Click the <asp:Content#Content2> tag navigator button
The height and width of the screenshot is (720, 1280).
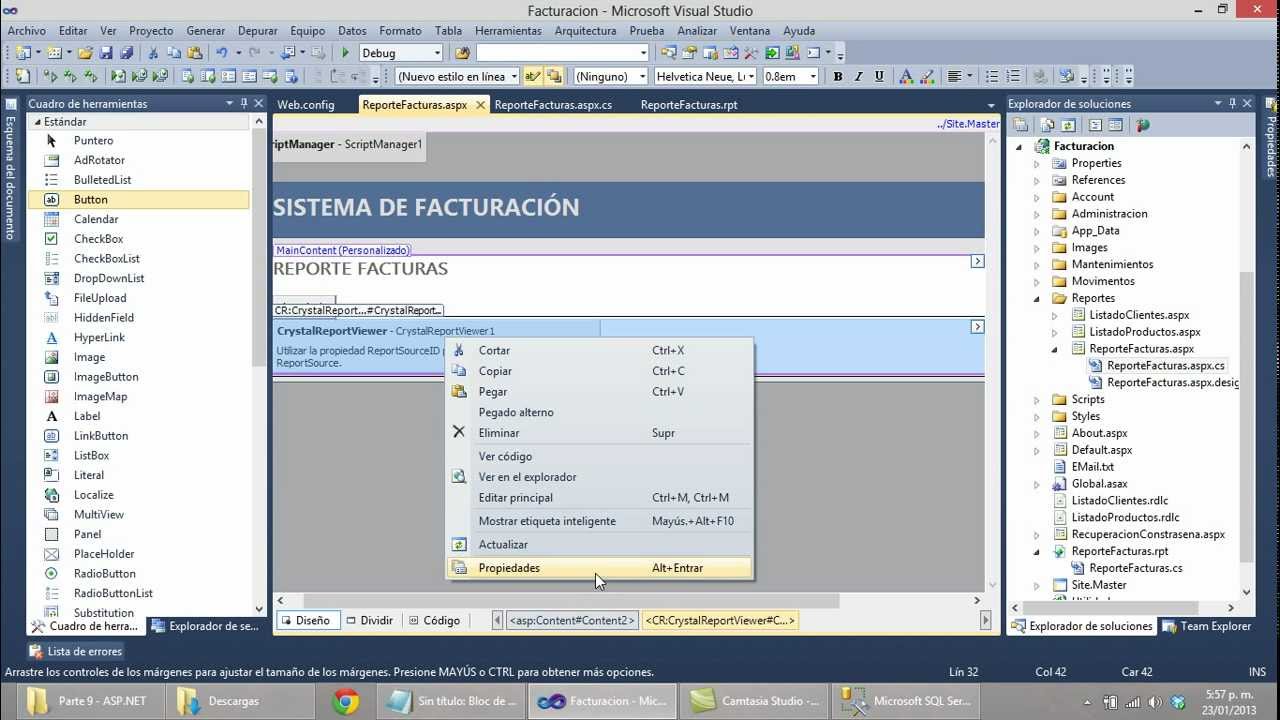572,620
